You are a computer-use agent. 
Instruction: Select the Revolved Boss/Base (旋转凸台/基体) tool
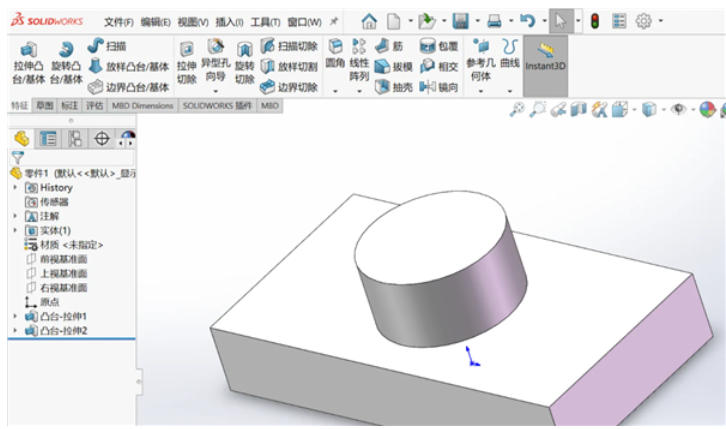65,61
